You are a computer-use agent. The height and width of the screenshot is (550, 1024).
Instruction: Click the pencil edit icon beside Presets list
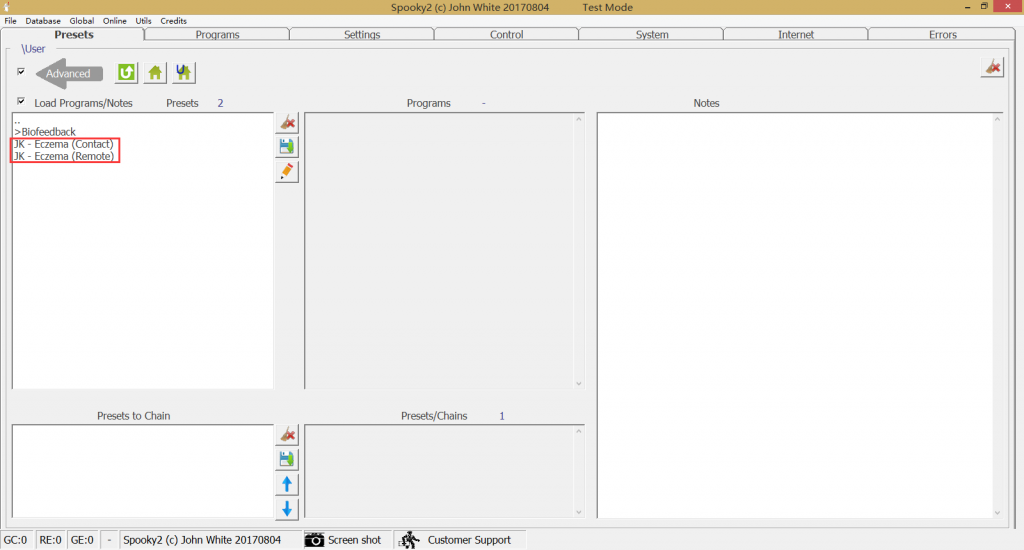point(287,172)
